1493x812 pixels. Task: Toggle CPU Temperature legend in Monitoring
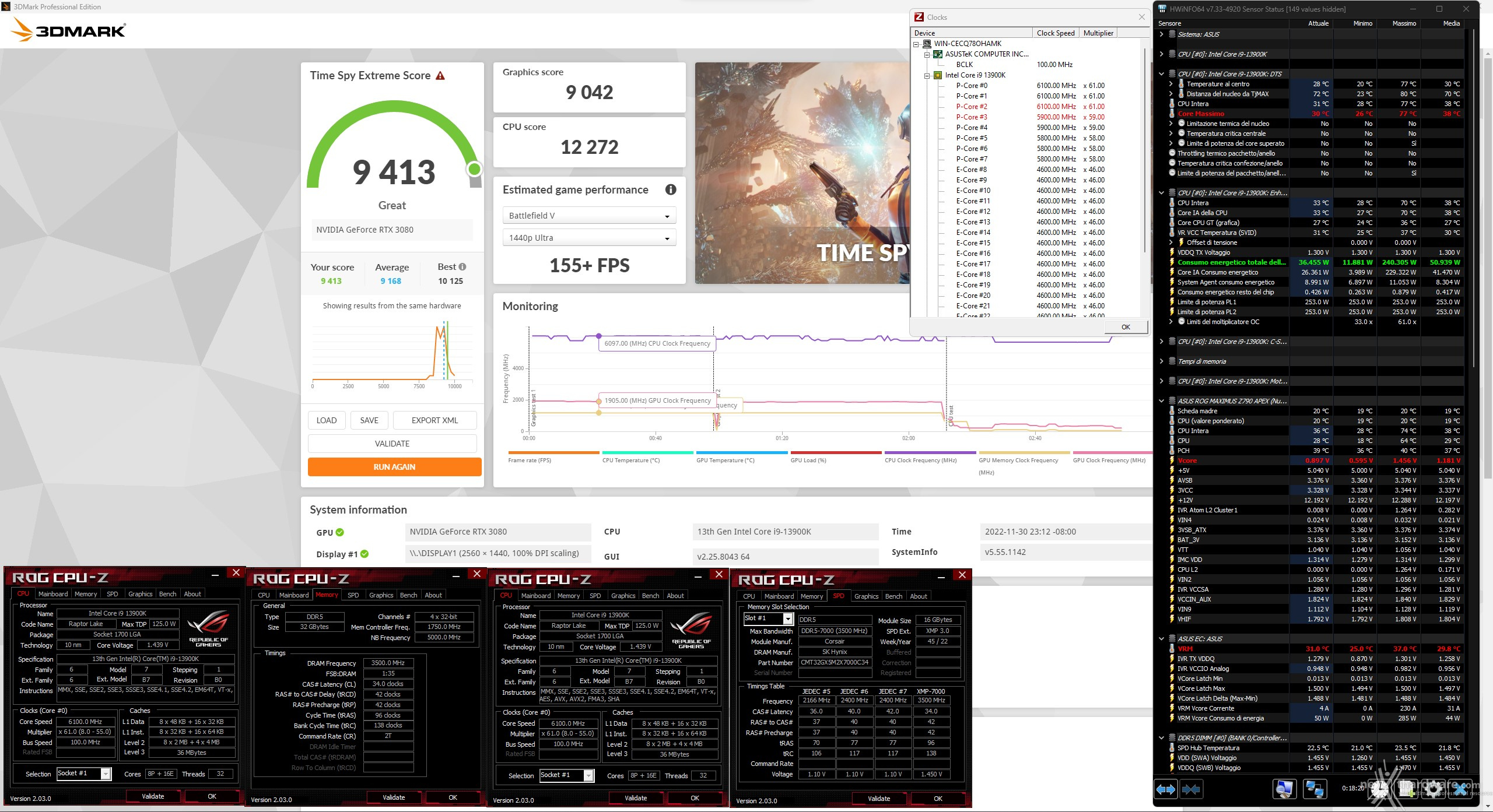647,456
